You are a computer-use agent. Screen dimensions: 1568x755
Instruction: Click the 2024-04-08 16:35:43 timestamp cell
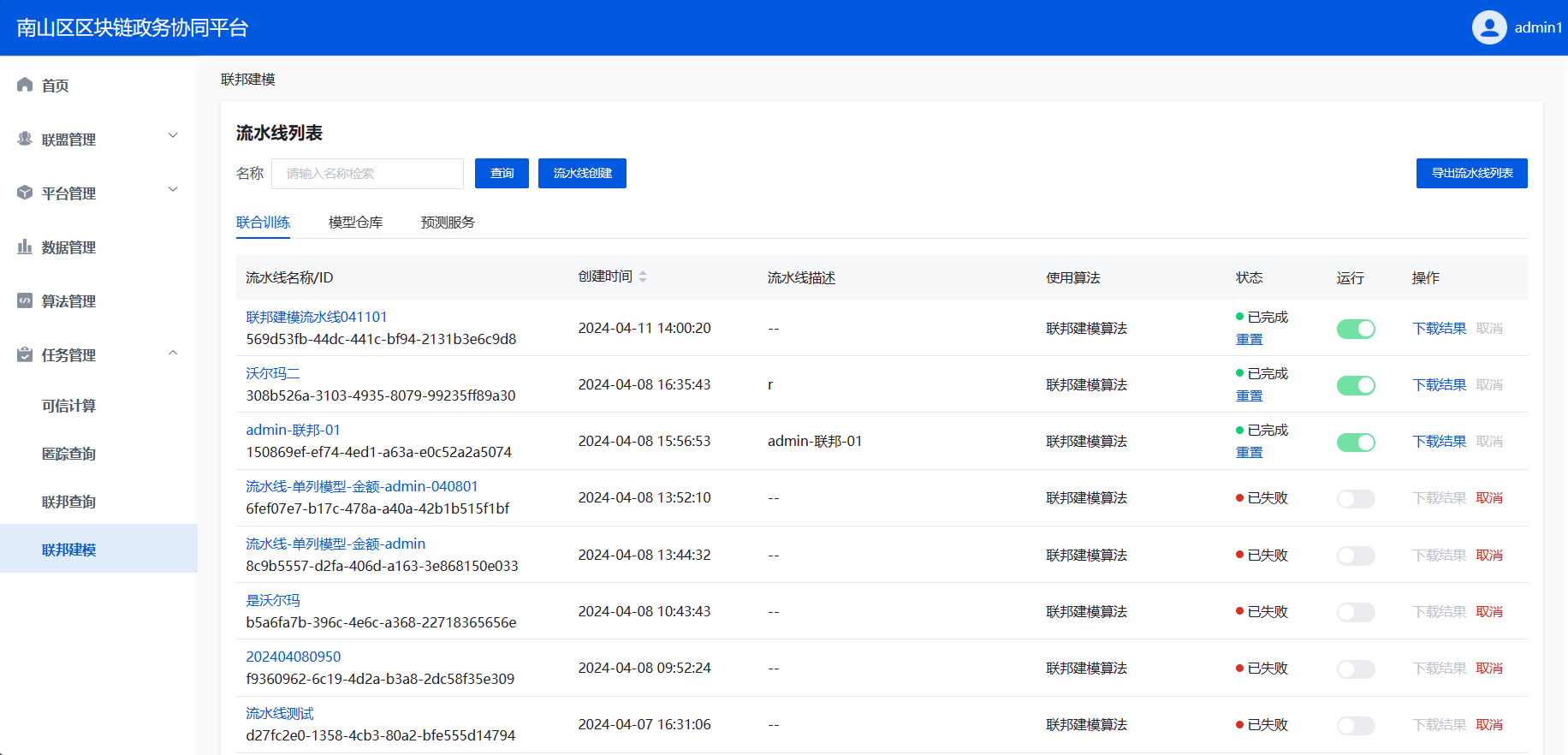point(644,384)
